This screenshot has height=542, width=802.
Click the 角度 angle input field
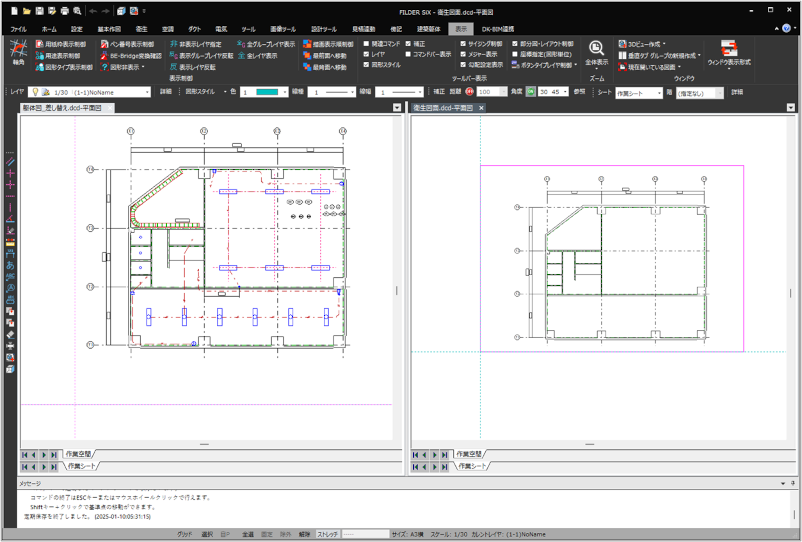click(548, 91)
